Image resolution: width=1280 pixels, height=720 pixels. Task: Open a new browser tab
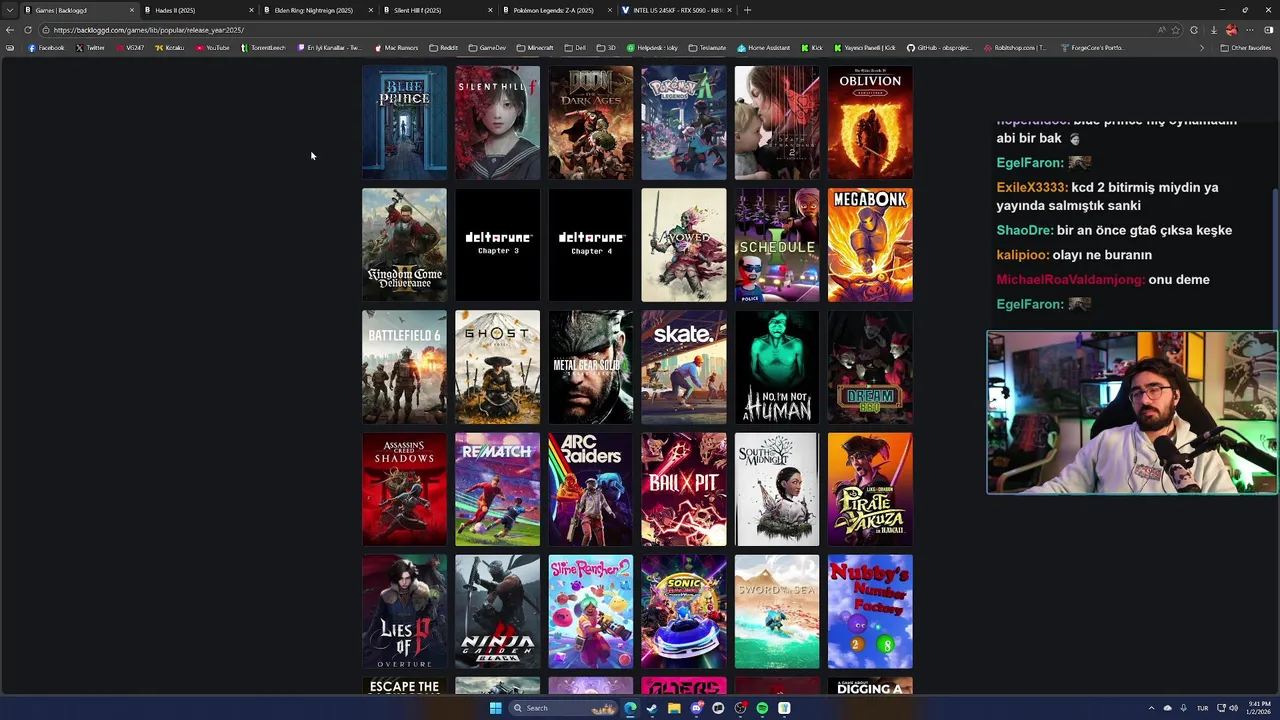tap(747, 10)
